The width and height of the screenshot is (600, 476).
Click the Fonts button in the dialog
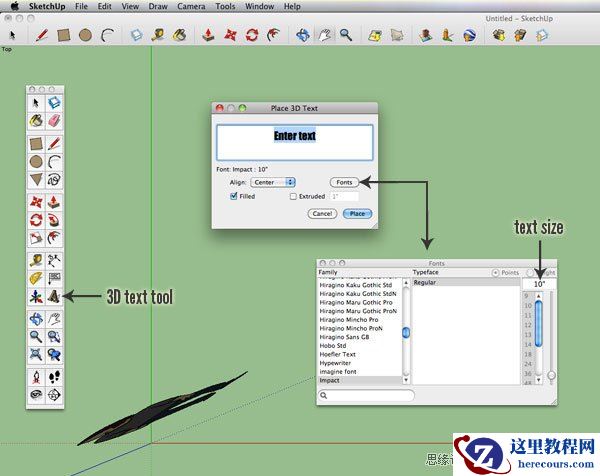344,183
